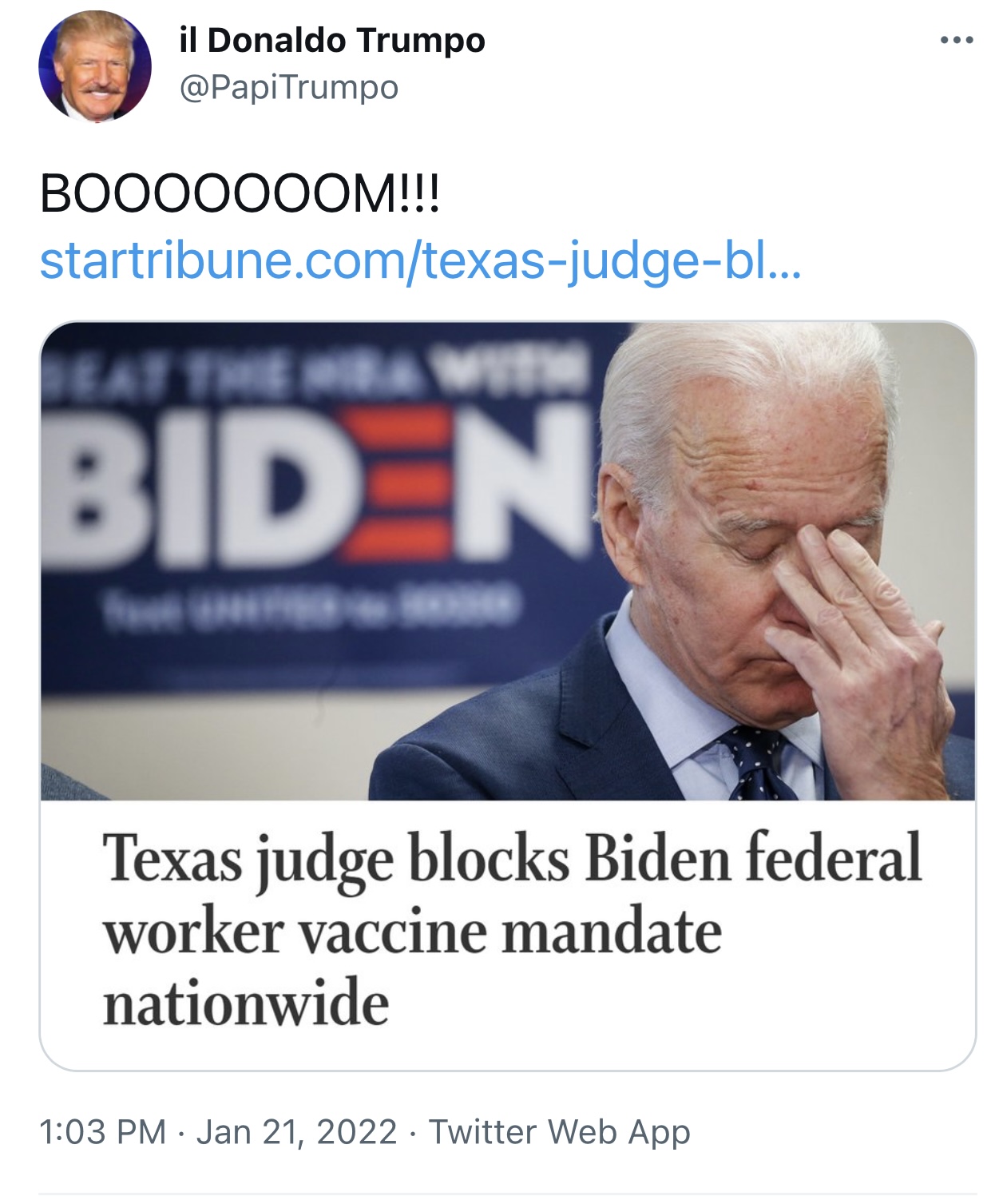This screenshot has height=1204, width=991.
Task: Open the article card photo of Biden
Action: click(508, 561)
